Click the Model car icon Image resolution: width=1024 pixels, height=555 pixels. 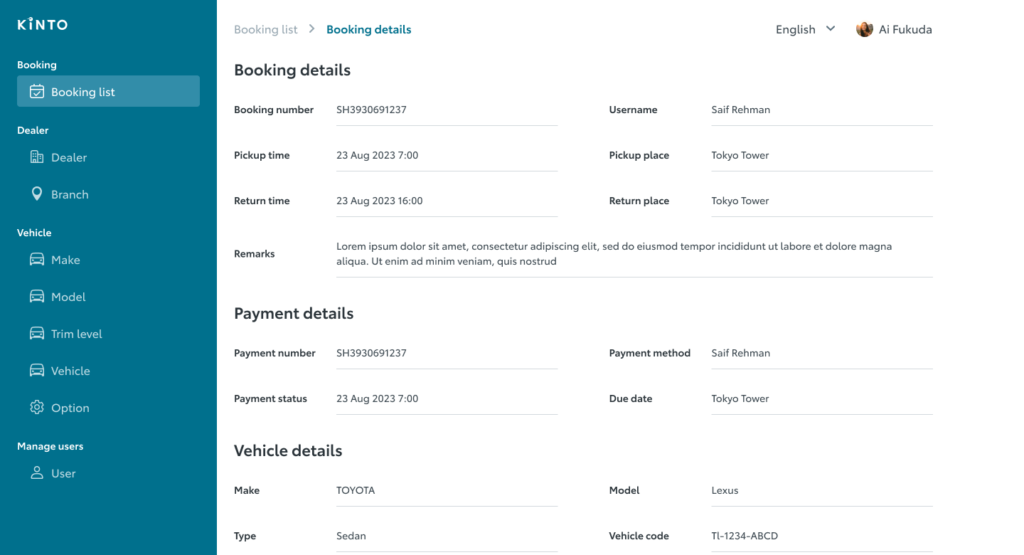(x=37, y=297)
